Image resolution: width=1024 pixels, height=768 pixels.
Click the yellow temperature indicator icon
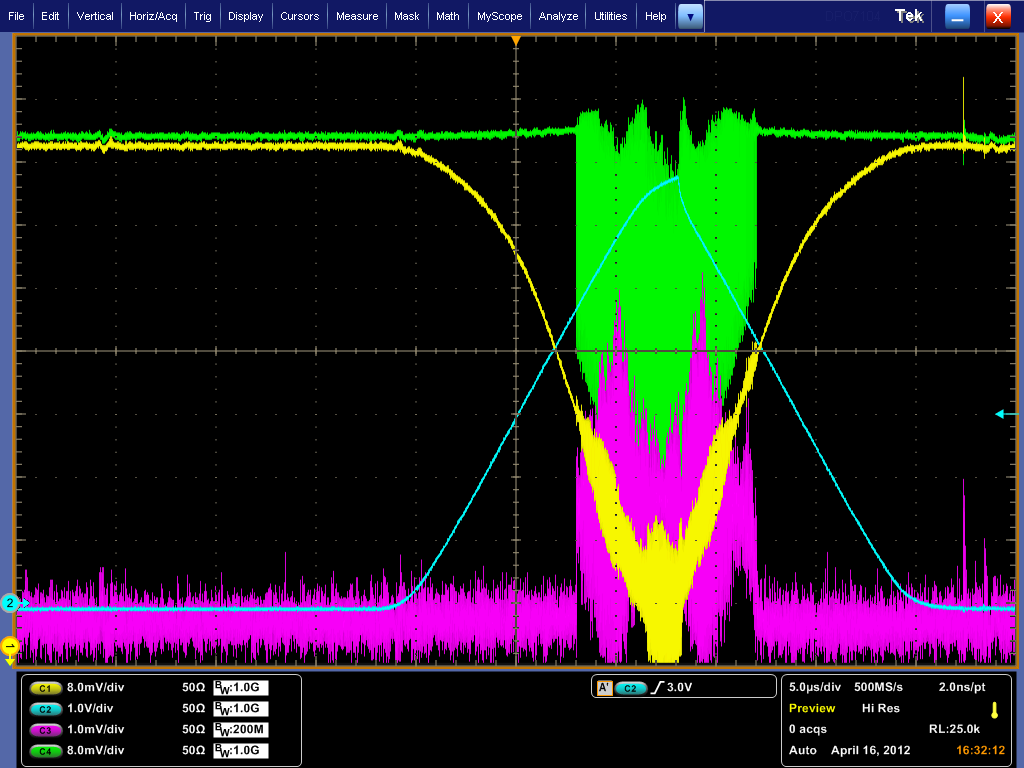click(994, 709)
